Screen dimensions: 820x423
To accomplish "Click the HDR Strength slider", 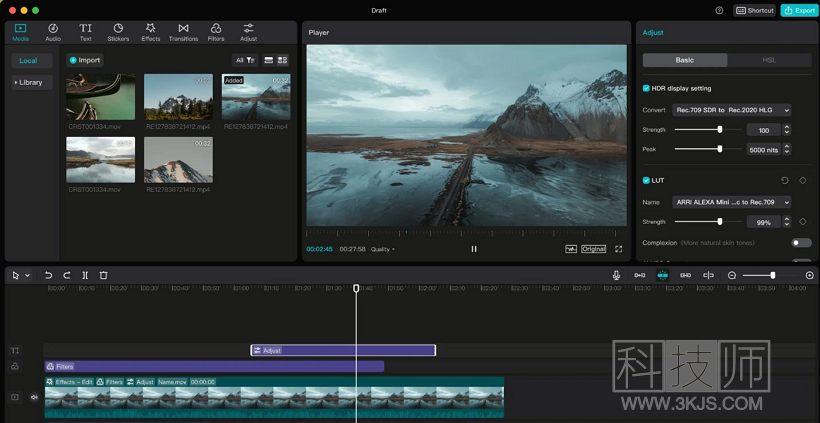I will pos(708,130).
